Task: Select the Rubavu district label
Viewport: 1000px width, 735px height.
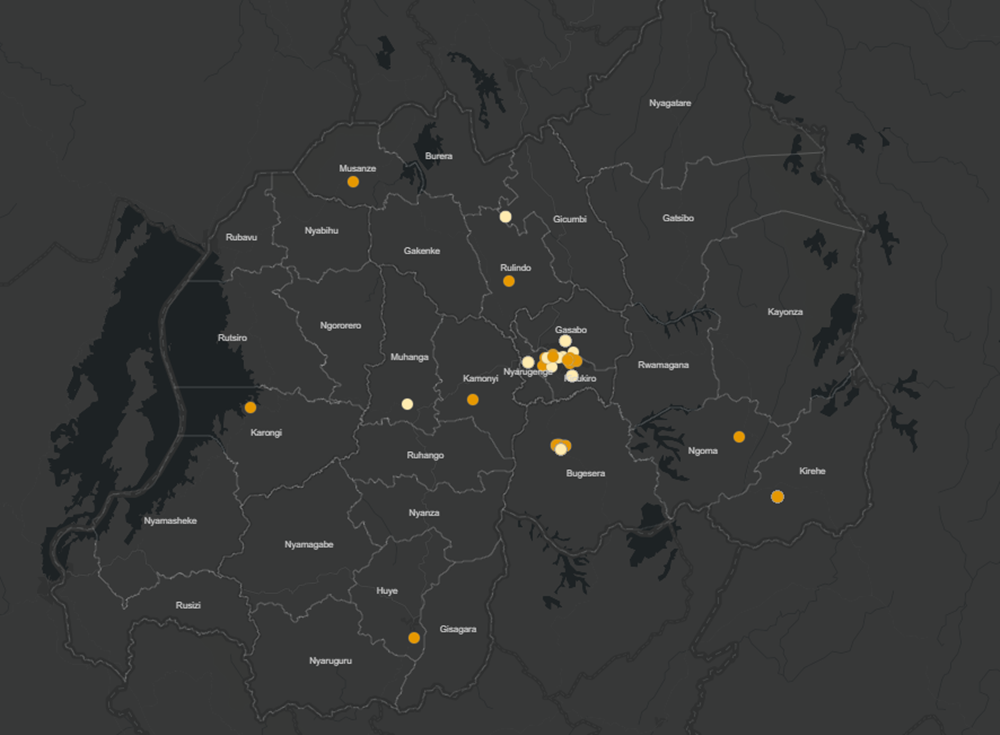Action: pos(241,237)
